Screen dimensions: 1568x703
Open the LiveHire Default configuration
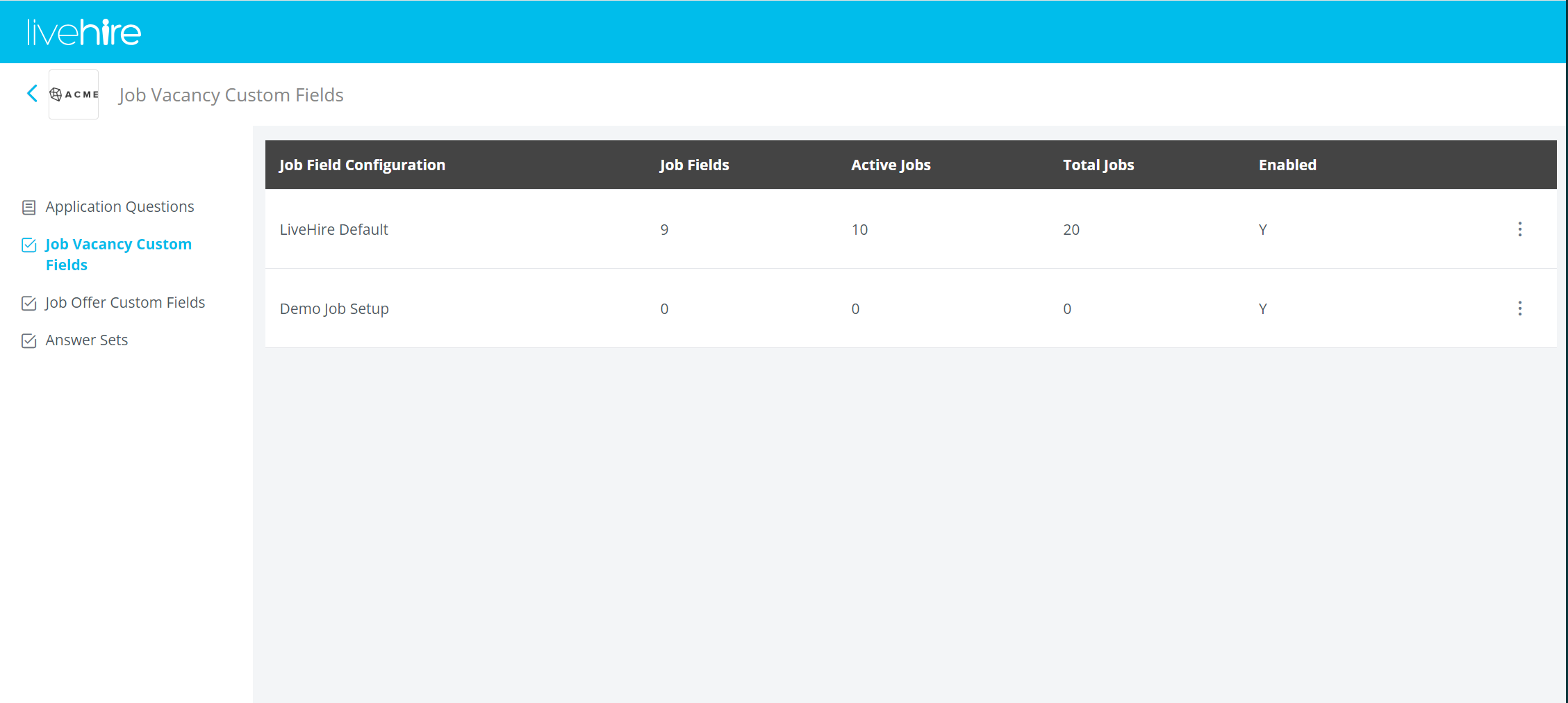point(333,229)
